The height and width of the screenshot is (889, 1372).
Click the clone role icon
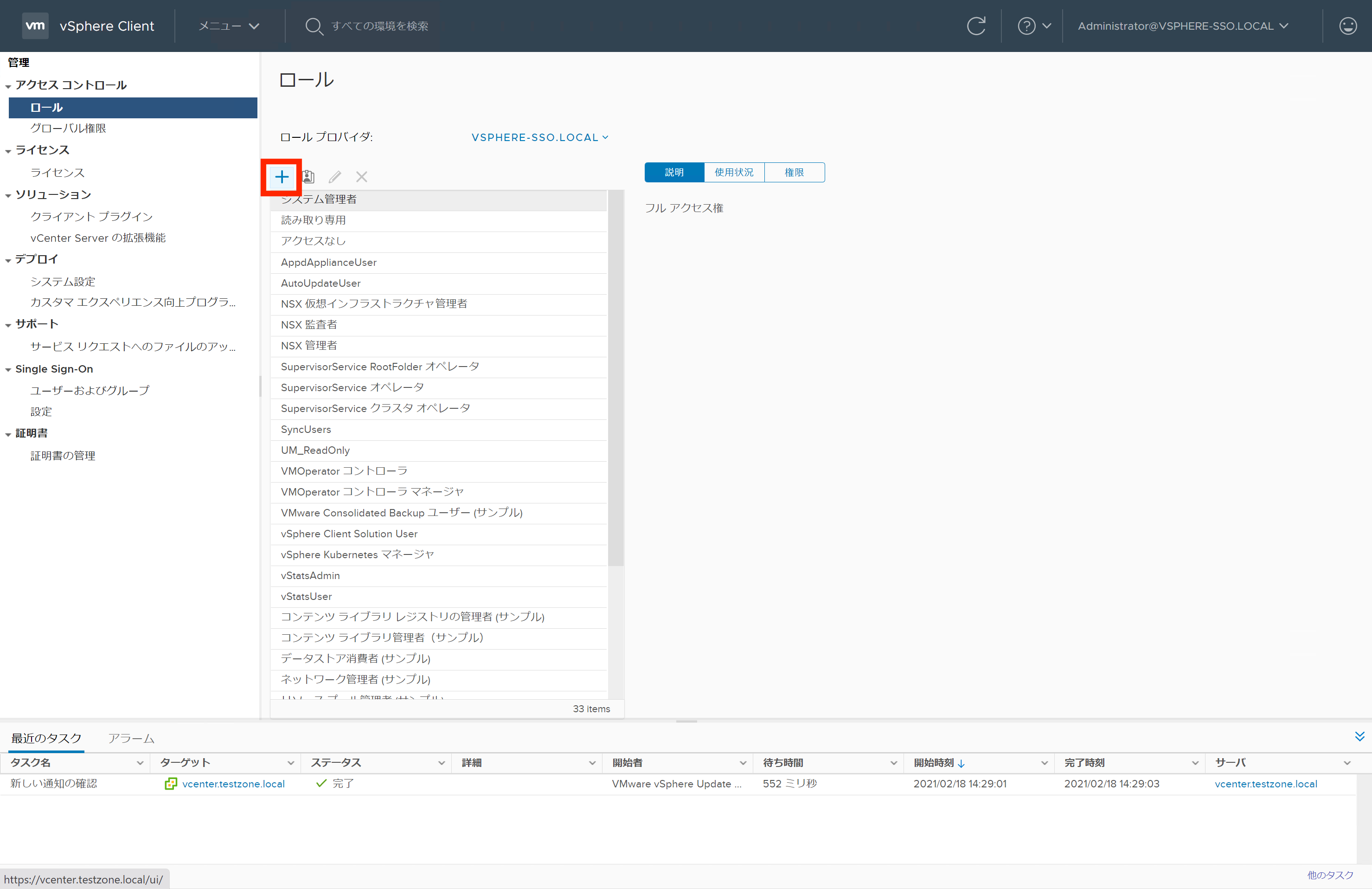tap(308, 177)
